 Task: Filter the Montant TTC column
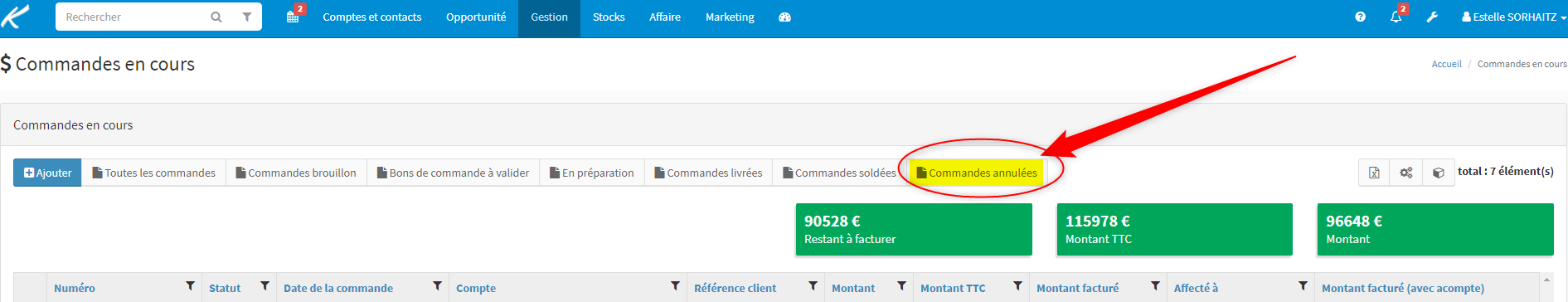(1017, 286)
